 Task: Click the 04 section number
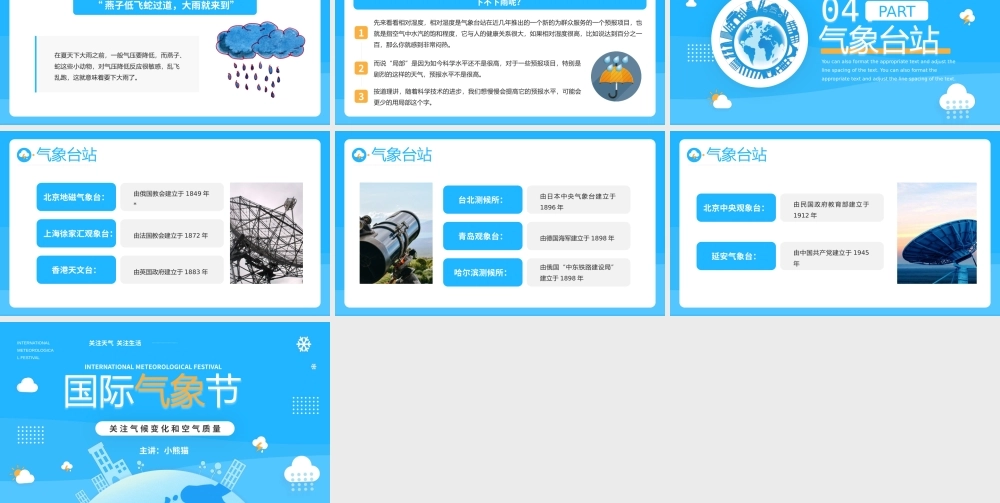pos(840,11)
